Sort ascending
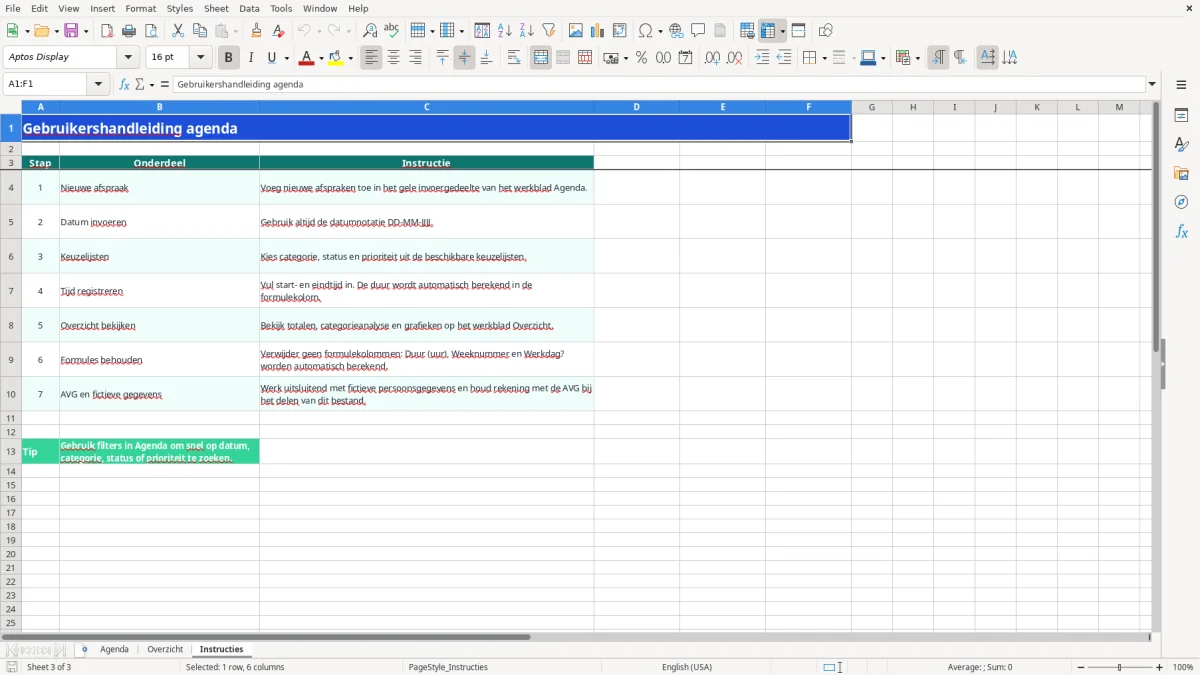 click(x=504, y=31)
